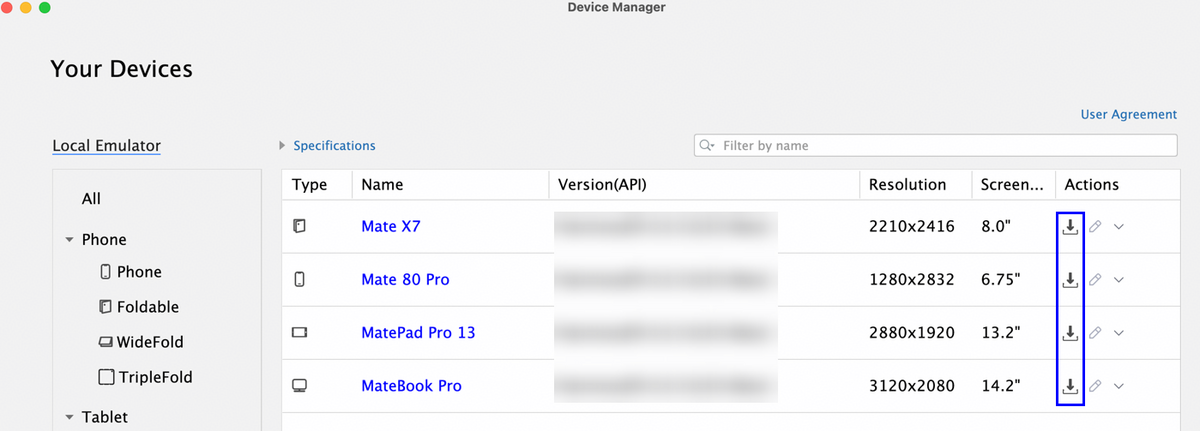Collapse the Tablet category in sidebar
The width and height of the screenshot is (1200, 431).
tap(70, 418)
